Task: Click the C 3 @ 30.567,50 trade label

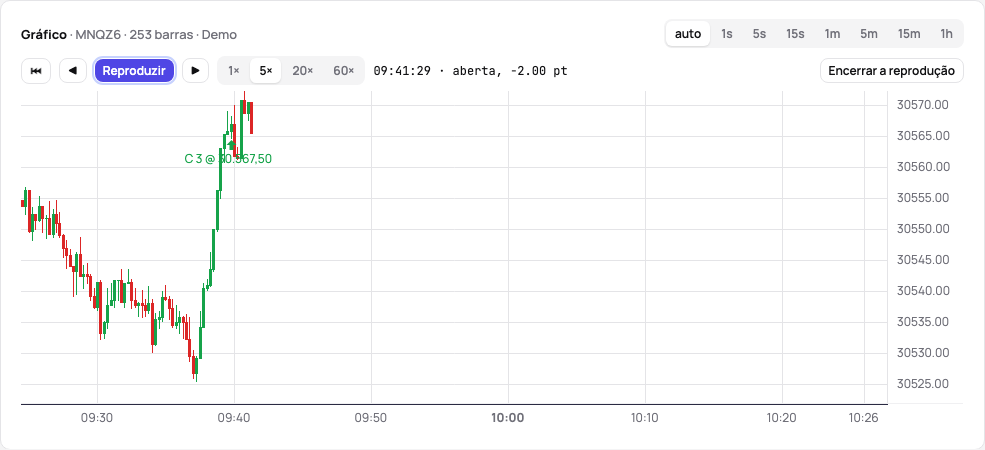Action: 228,159
